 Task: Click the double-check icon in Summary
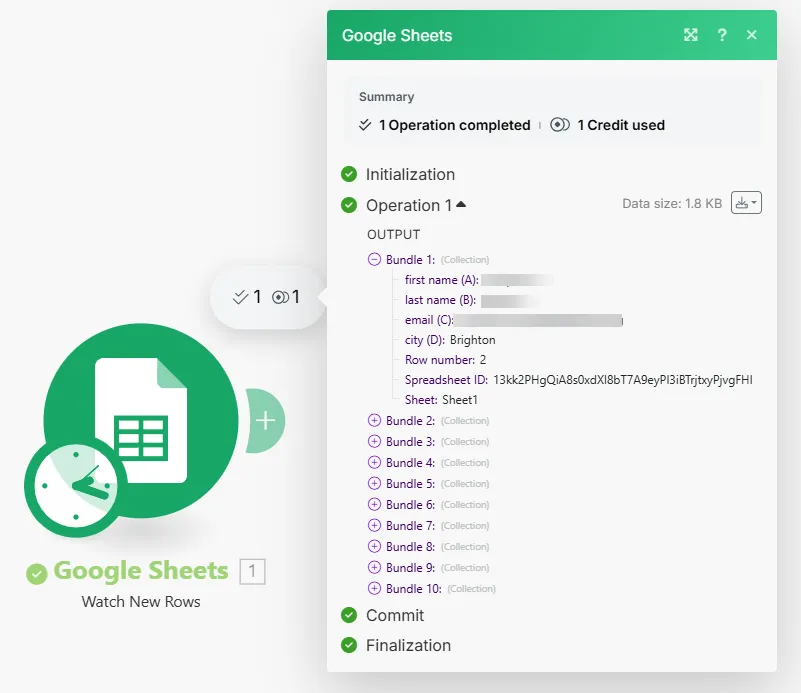point(365,125)
